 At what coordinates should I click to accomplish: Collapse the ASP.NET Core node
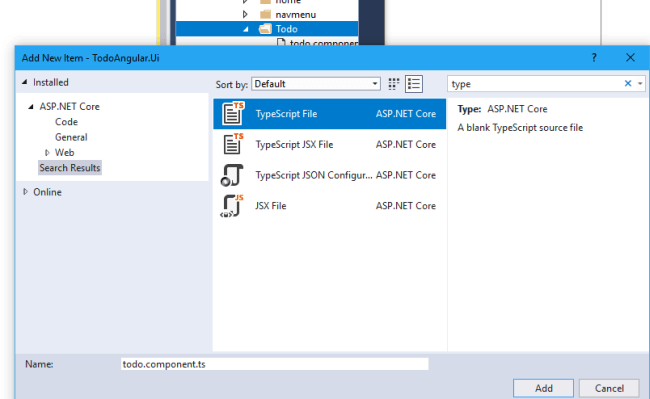[31, 107]
